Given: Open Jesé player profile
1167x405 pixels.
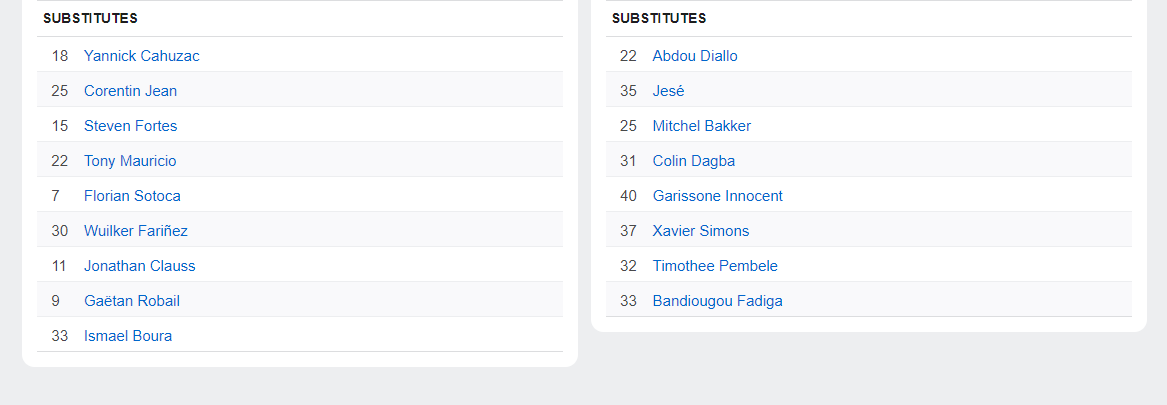Looking at the screenshot, I should (x=668, y=91).
